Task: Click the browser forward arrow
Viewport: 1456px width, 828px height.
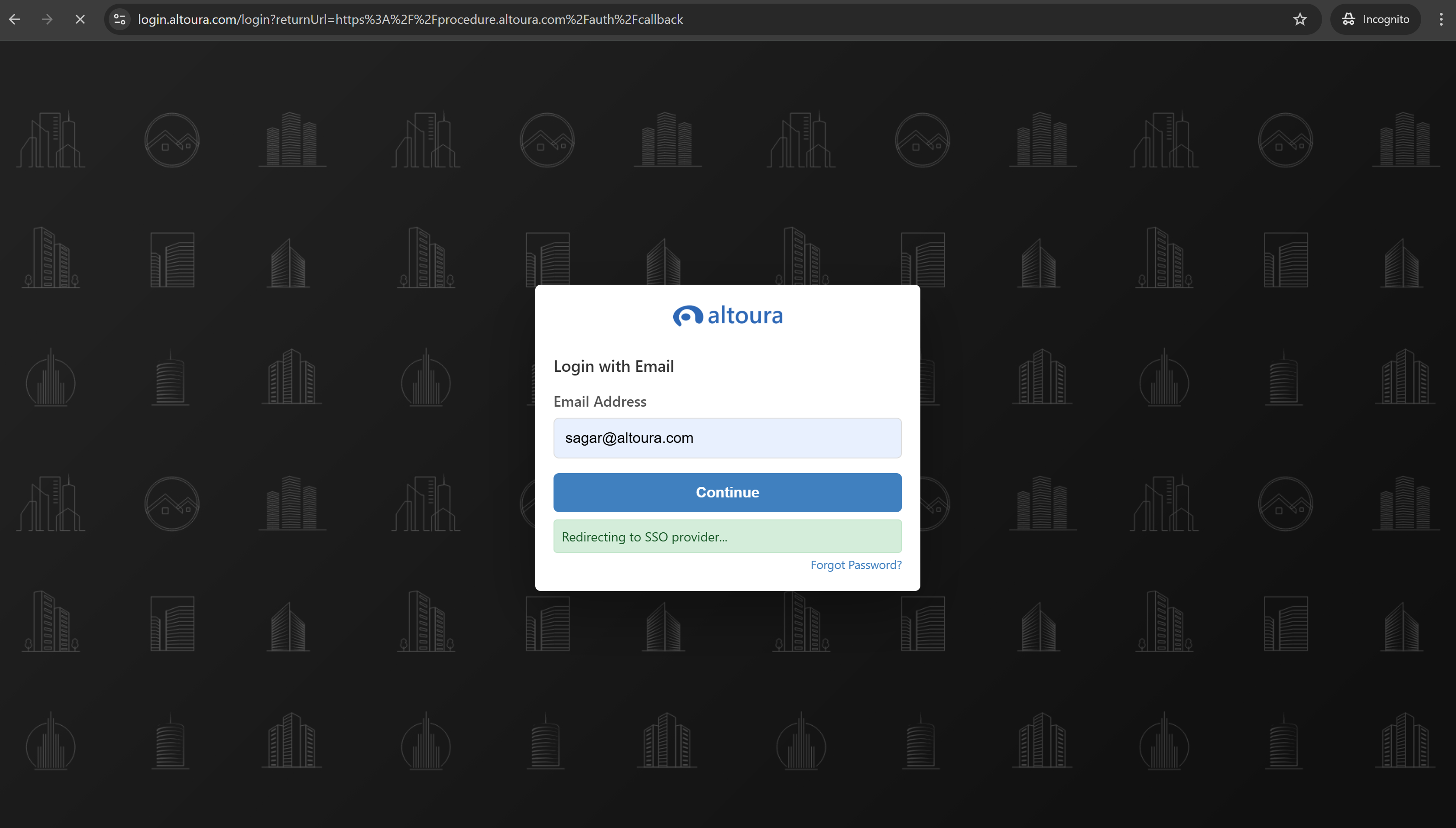Action: [x=47, y=19]
